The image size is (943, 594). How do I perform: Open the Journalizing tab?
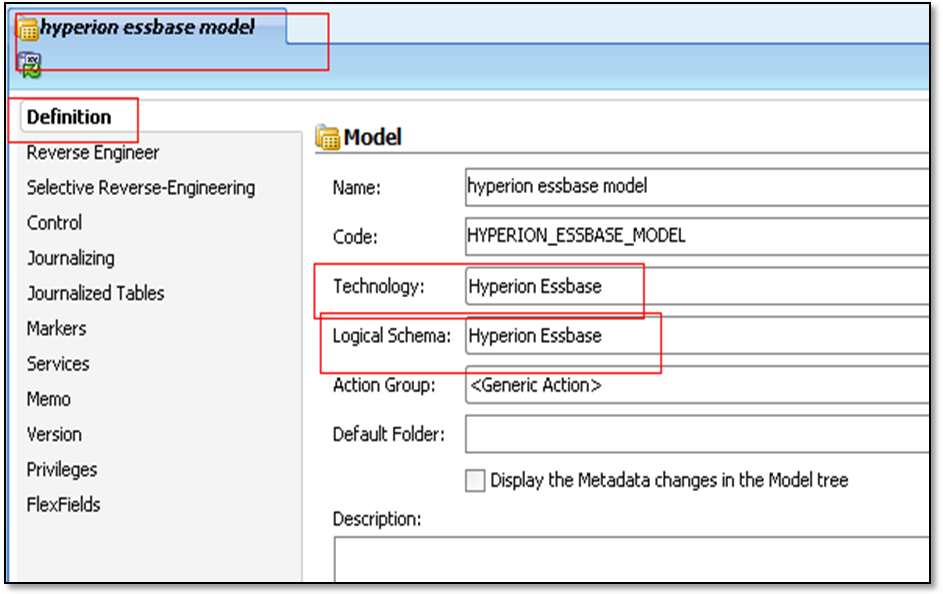coord(70,258)
